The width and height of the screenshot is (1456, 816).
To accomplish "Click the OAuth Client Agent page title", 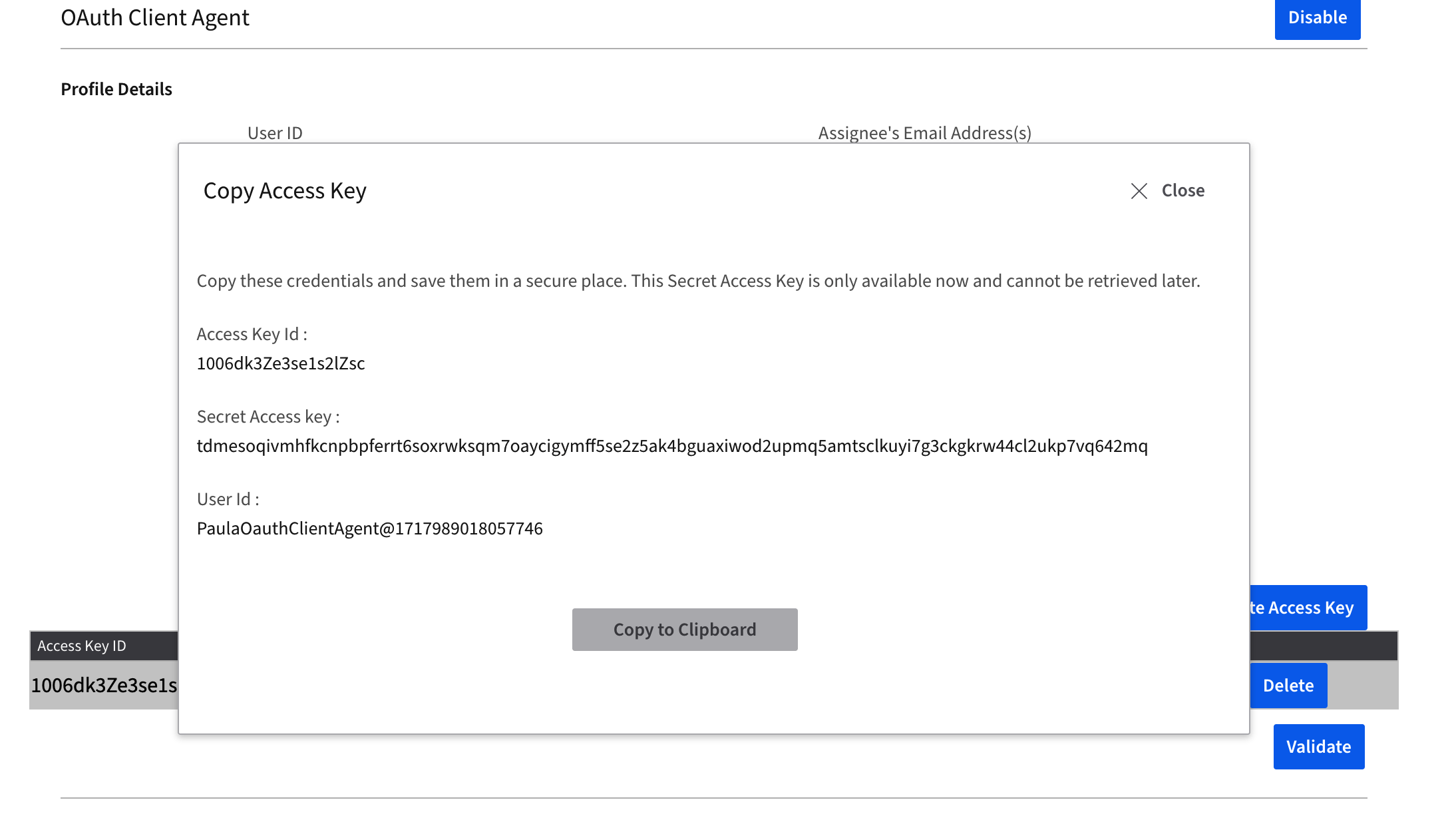I will coord(155,18).
